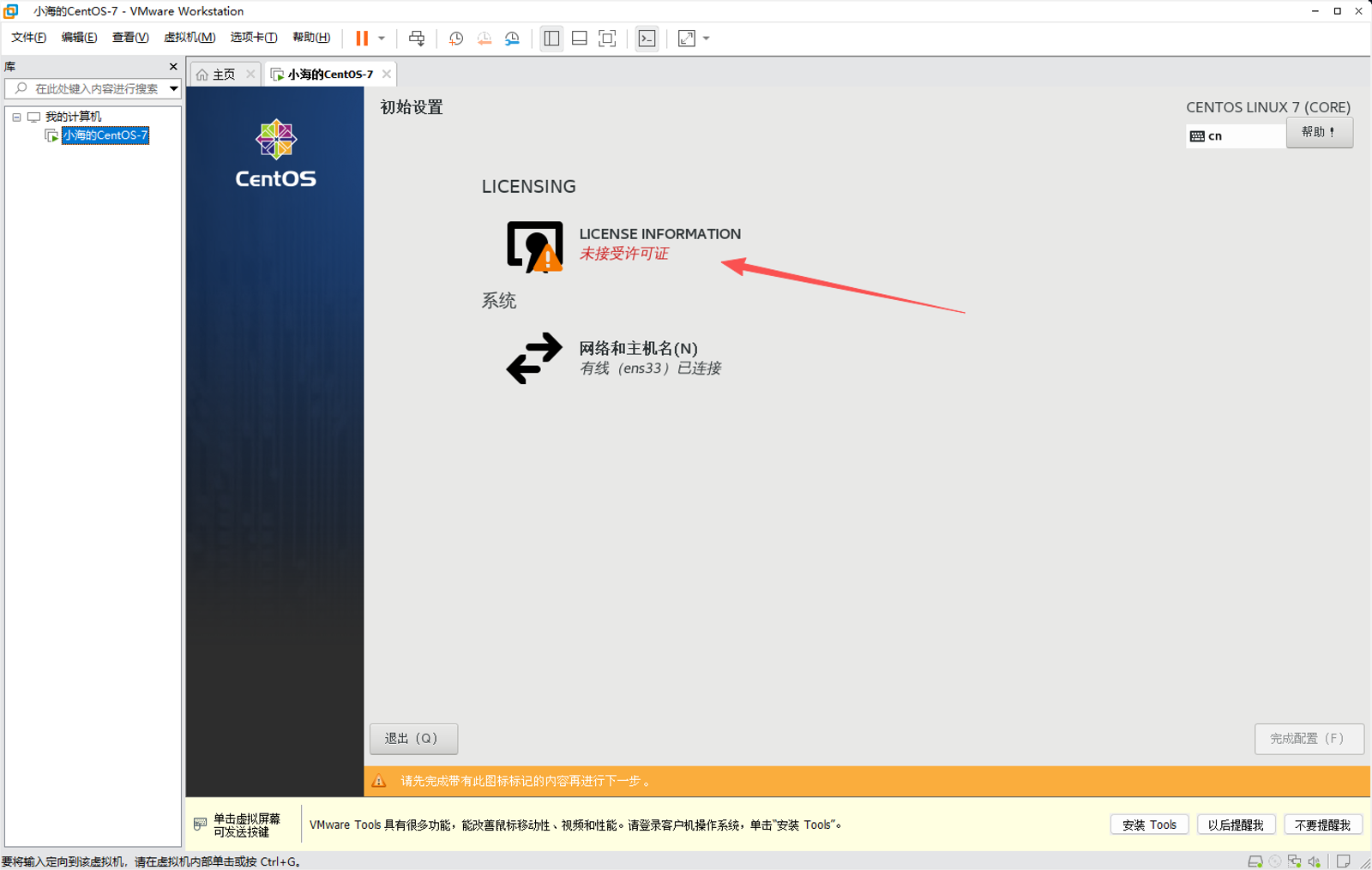Click the network adapter status bar icon

tap(1294, 861)
